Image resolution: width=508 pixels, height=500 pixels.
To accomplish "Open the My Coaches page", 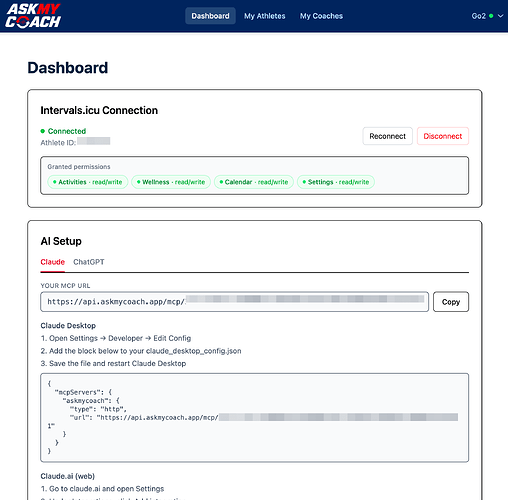I will (x=321, y=16).
